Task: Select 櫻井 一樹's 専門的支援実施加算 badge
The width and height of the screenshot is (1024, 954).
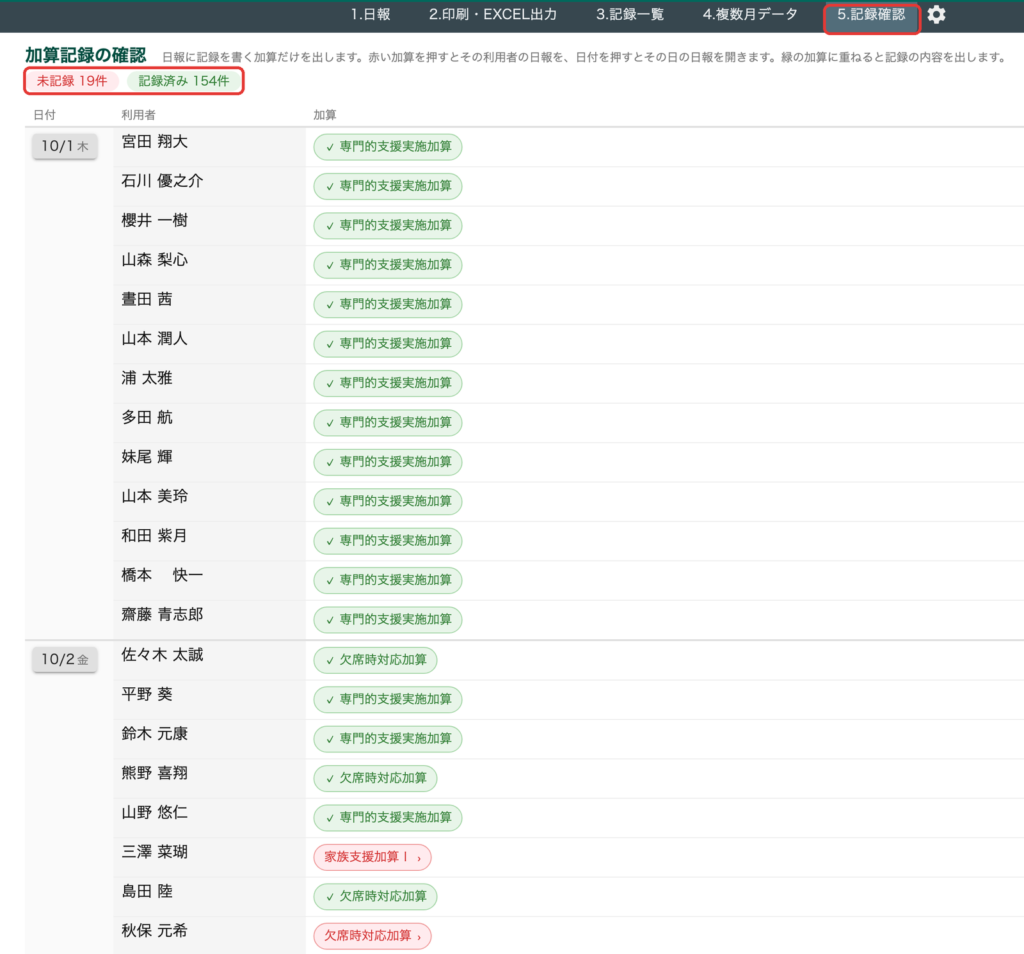Action: pyautogui.click(x=388, y=225)
